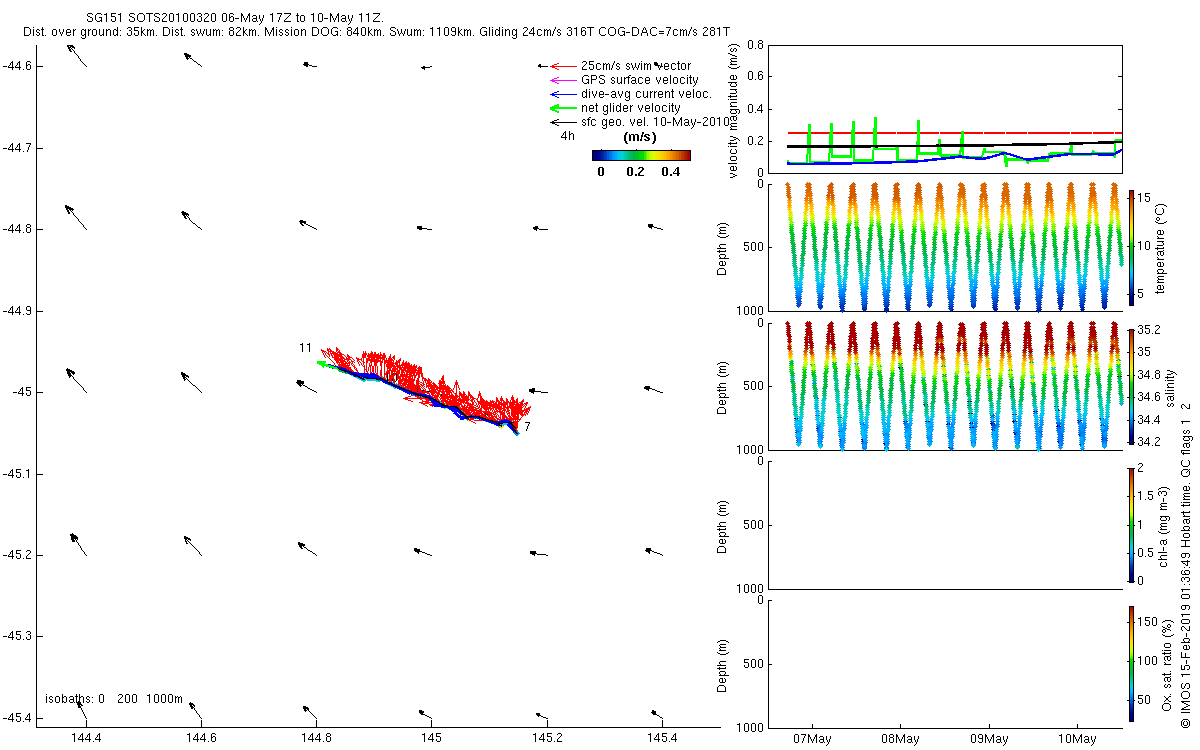Click the '11' end-hour label on the track
1200x750 pixels.
[305, 348]
